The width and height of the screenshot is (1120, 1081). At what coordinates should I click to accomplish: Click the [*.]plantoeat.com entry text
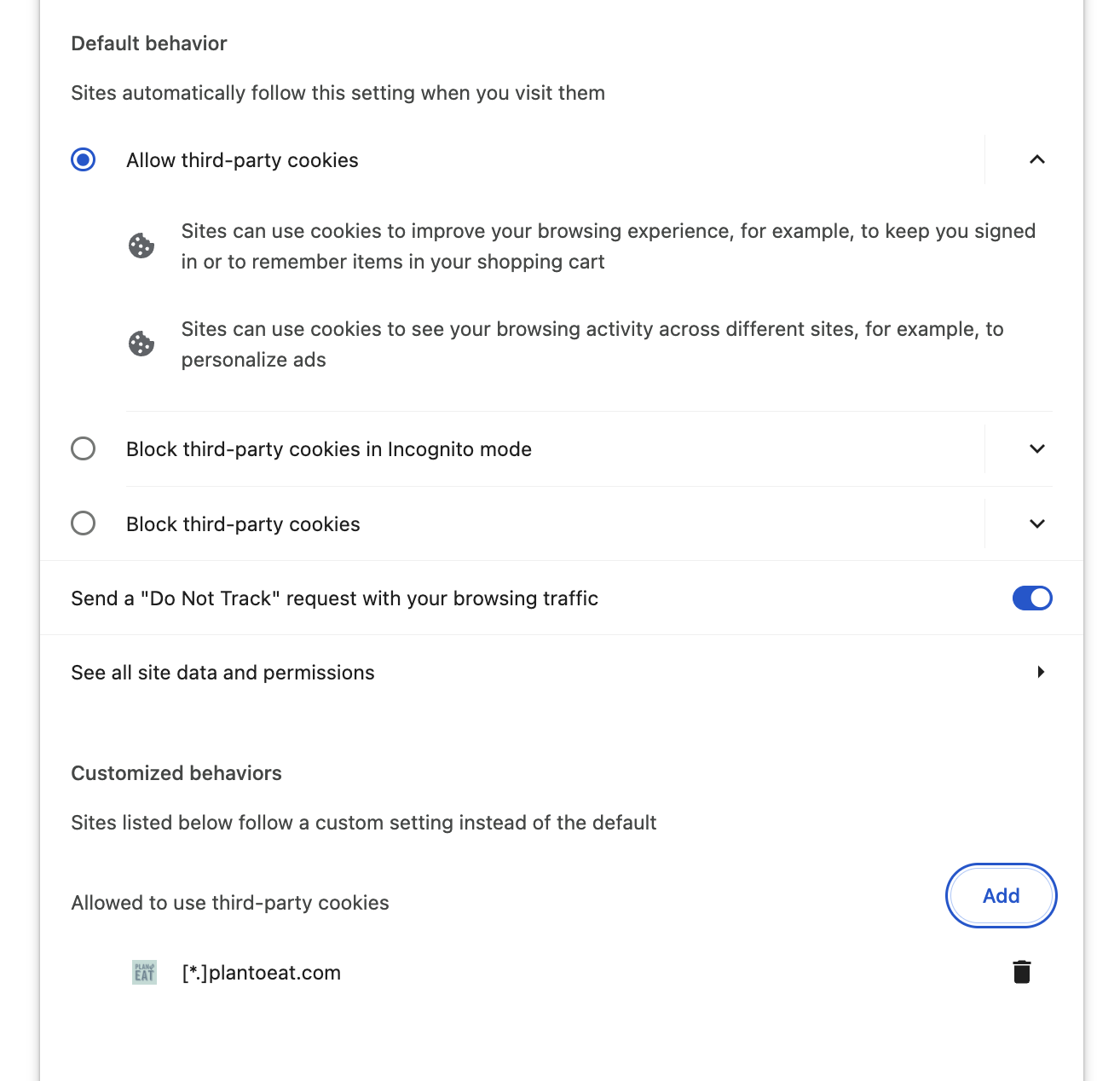click(262, 973)
